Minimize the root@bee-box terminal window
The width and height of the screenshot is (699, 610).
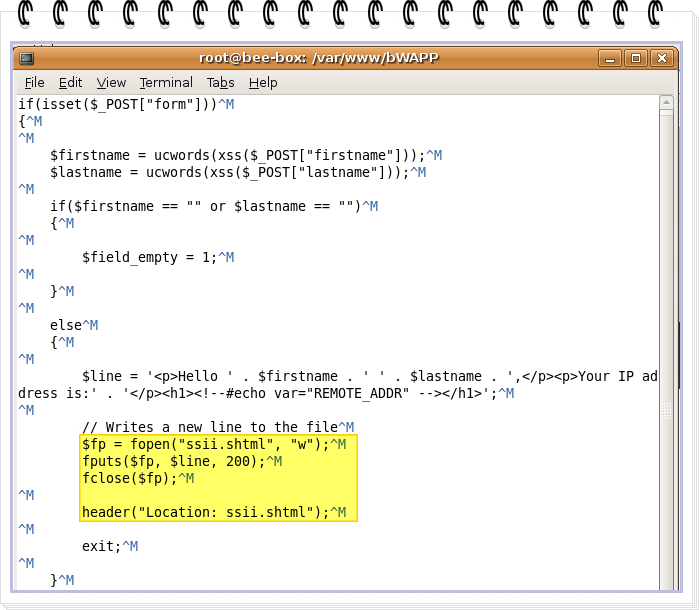click(610, 58)
